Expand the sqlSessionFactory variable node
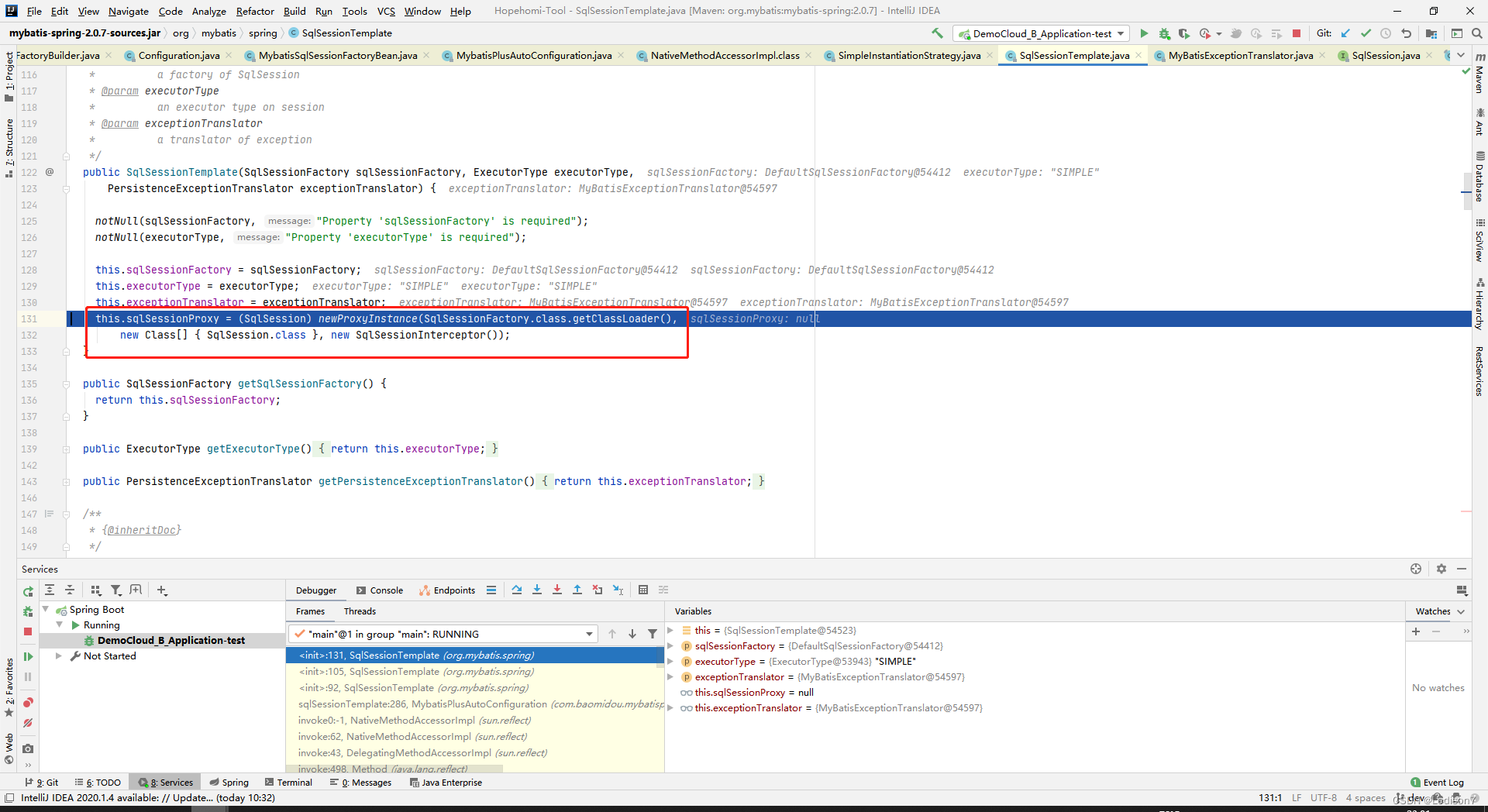Image resolution: width=1488 pixels, height=812 pixels. 670,645
